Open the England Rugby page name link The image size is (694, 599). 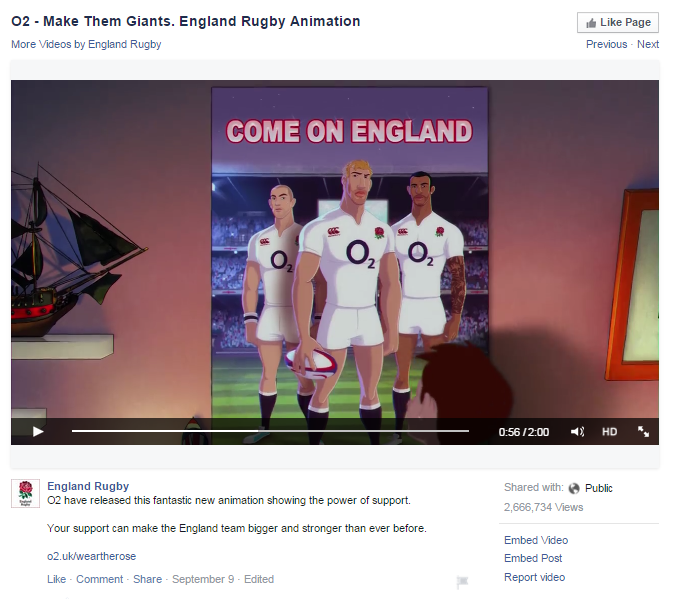(88, 486)
